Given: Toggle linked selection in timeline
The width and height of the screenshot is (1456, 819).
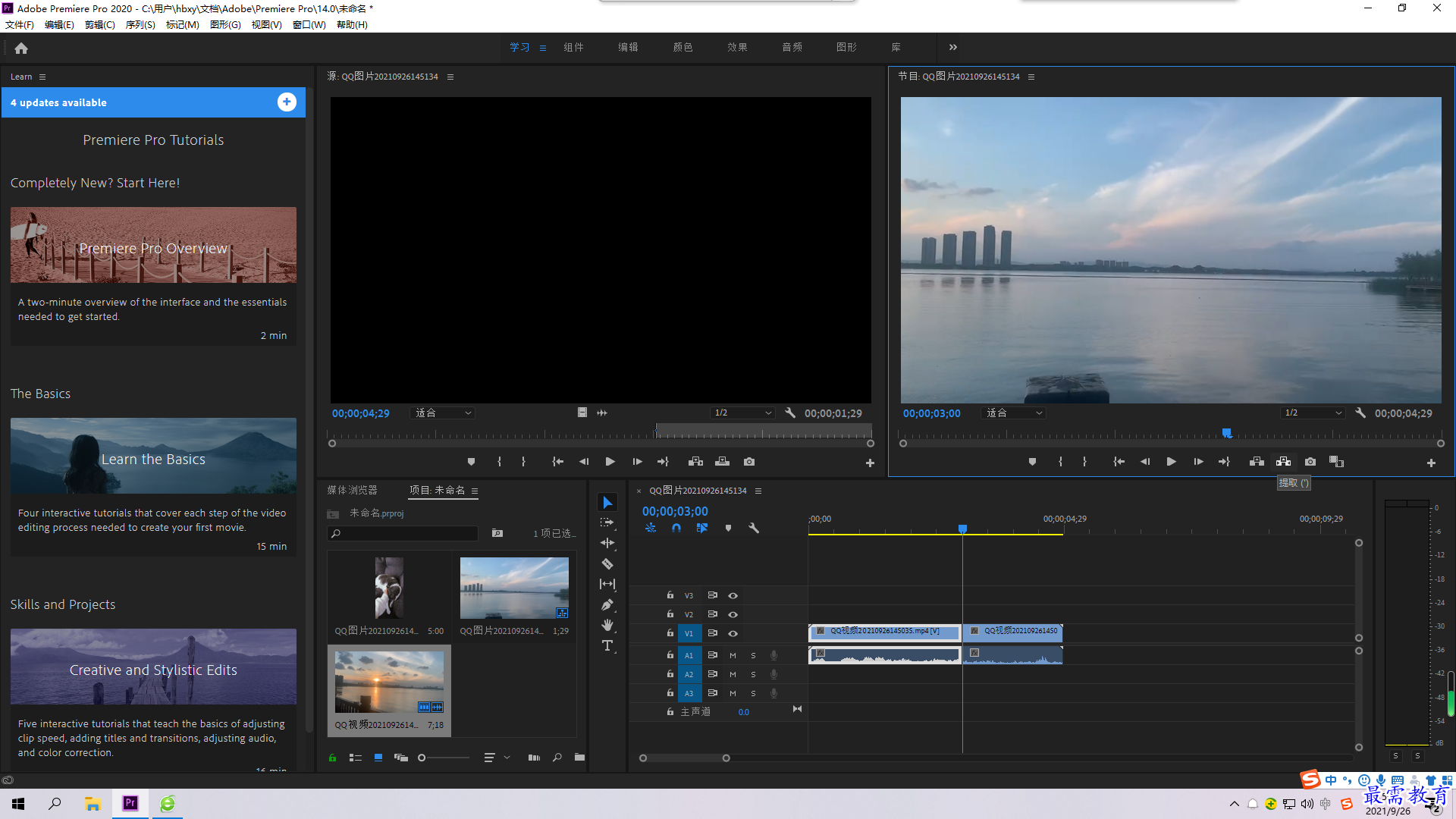Looking at the screenshot, I should tap(702, 528).
